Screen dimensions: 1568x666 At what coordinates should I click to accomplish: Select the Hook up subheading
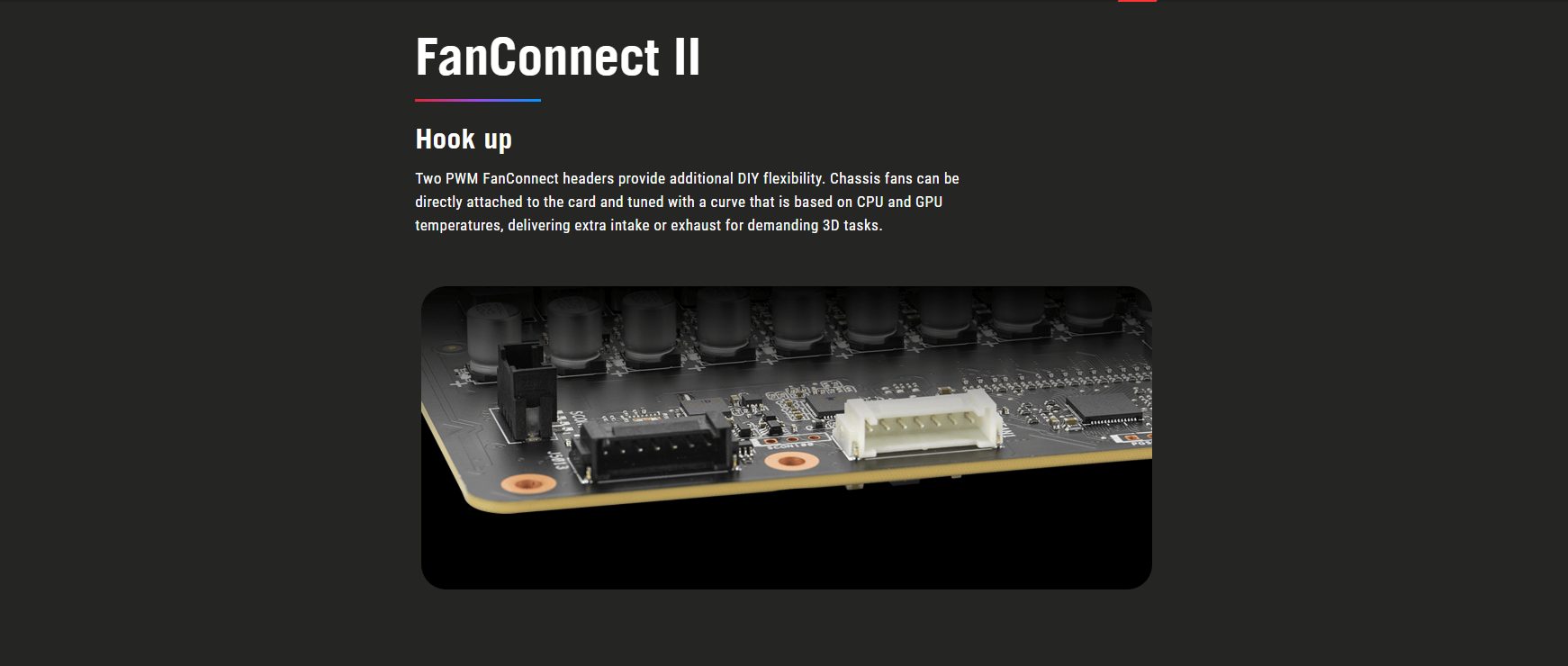tap(464, 139)
